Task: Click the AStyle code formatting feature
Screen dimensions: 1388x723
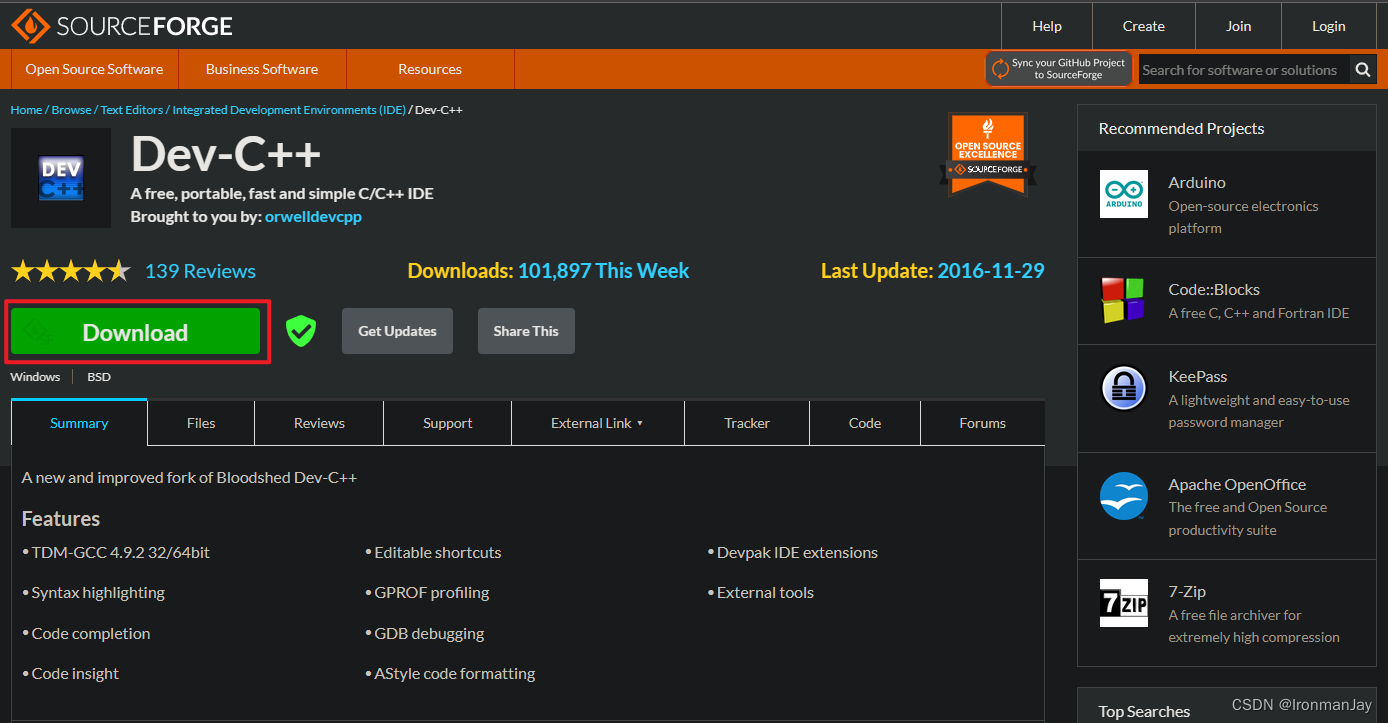Action: (455, 674)
